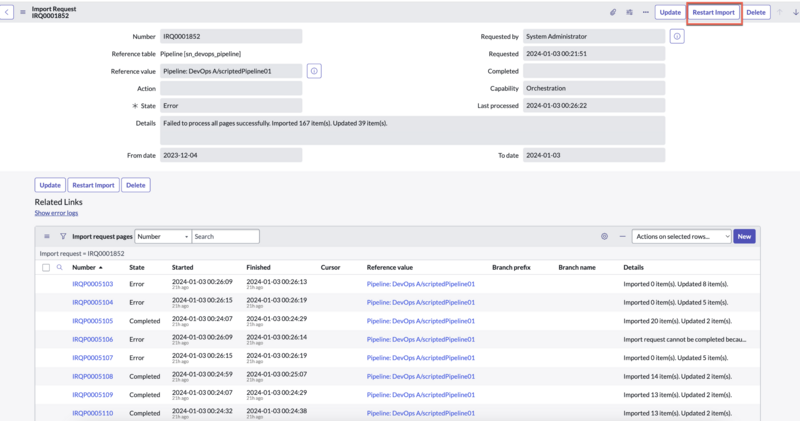Open Actions on selected rows dropdown
Screen dimensions: 800x421
pyautogui.click(x=682, y=236)
